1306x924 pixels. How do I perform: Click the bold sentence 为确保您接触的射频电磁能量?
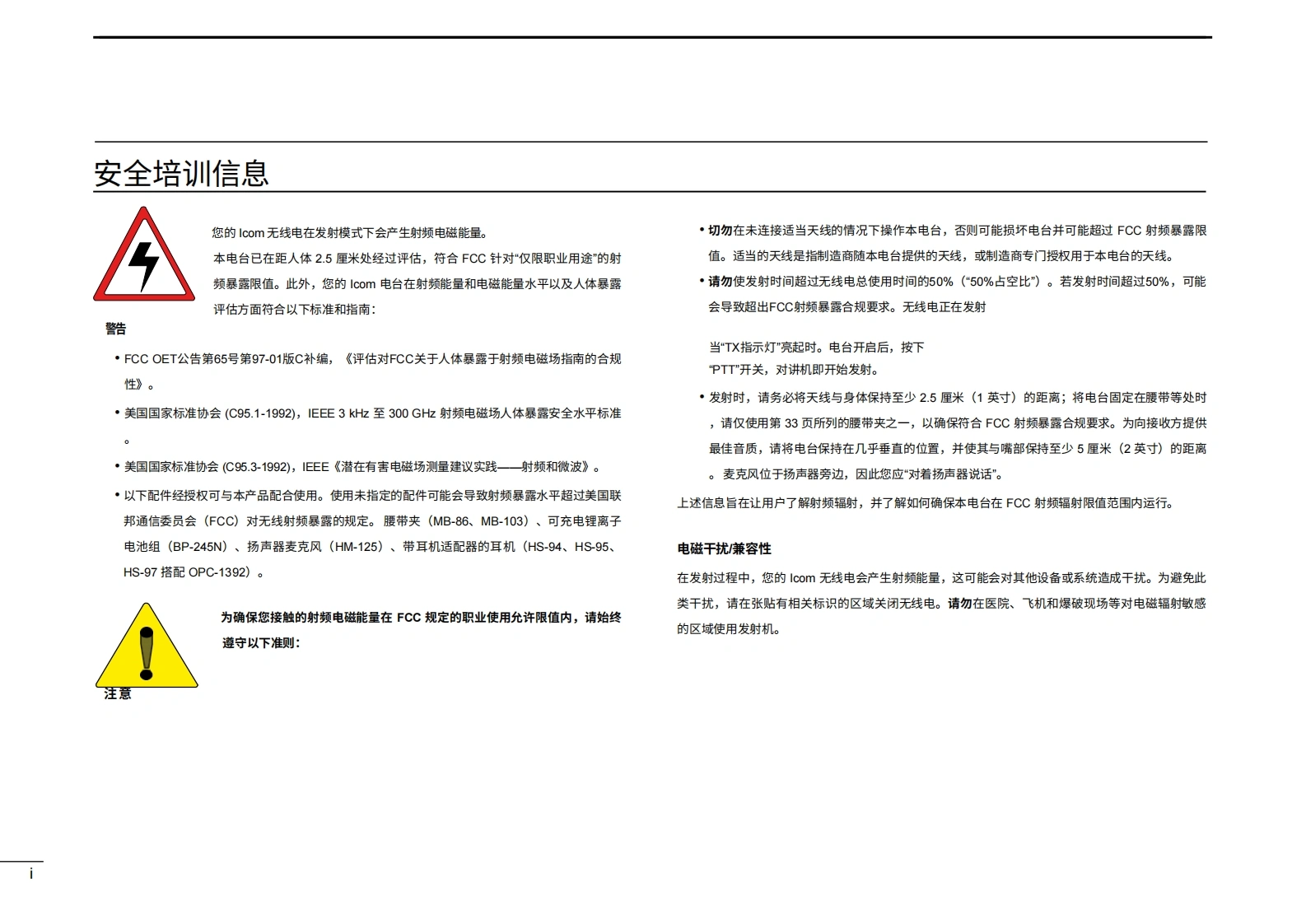click(420, 618)
